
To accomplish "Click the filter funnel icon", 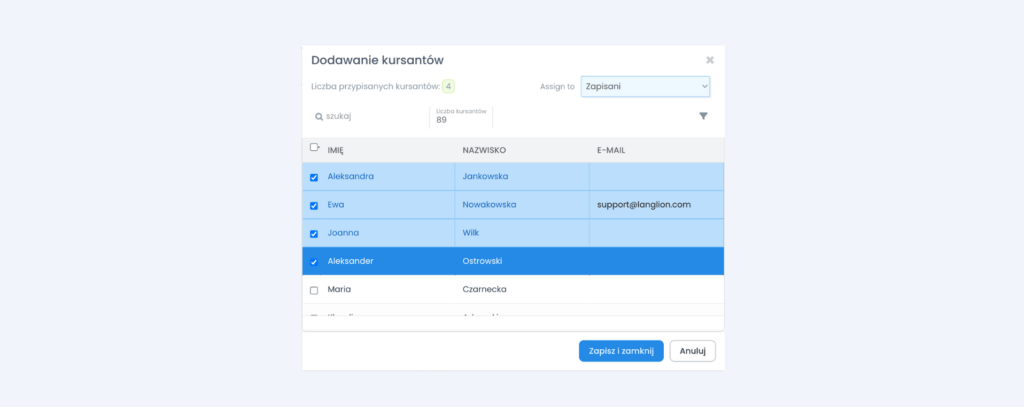I will (703, 117).
